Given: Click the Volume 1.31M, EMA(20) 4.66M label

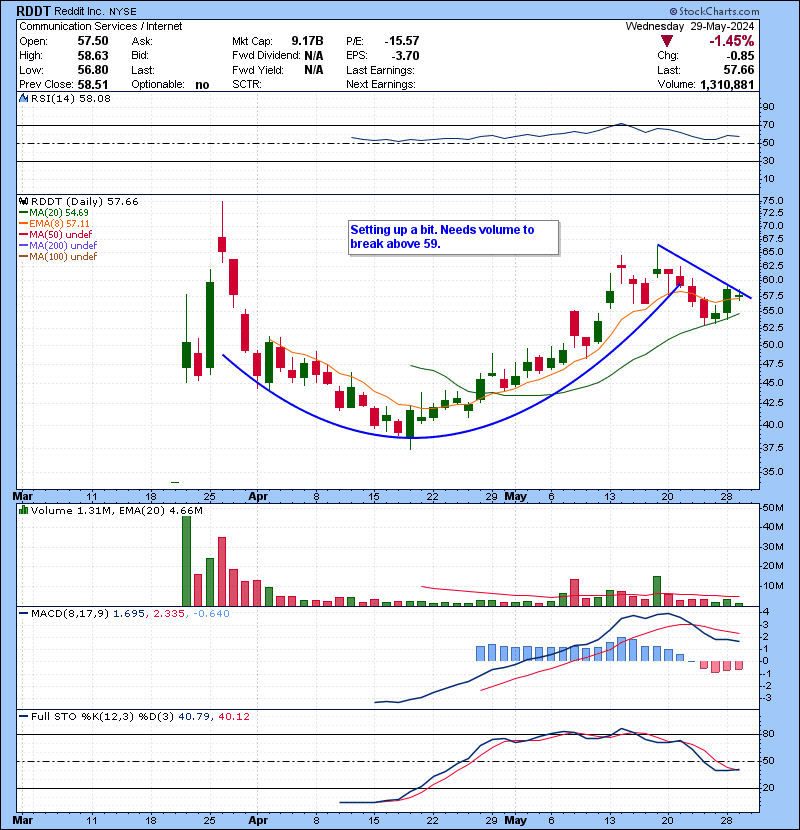Looking at the screenshot, I should (116, 510).
